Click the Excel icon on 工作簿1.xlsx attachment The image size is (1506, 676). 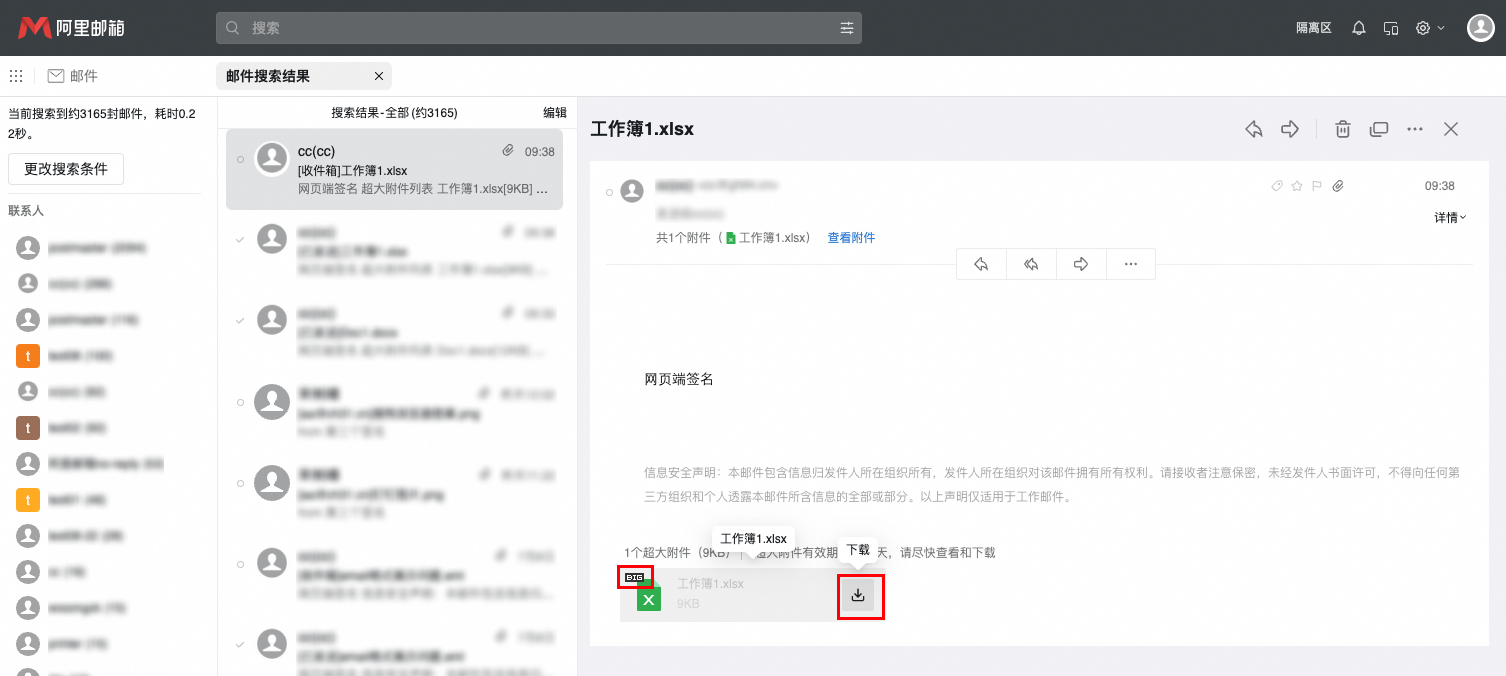click(x=648, y=598)
